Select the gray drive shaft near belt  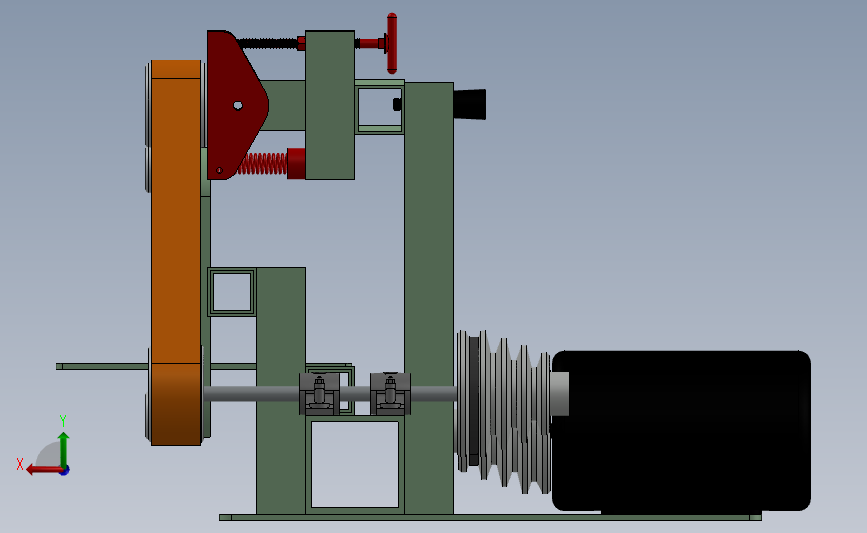tap(252, 394)
